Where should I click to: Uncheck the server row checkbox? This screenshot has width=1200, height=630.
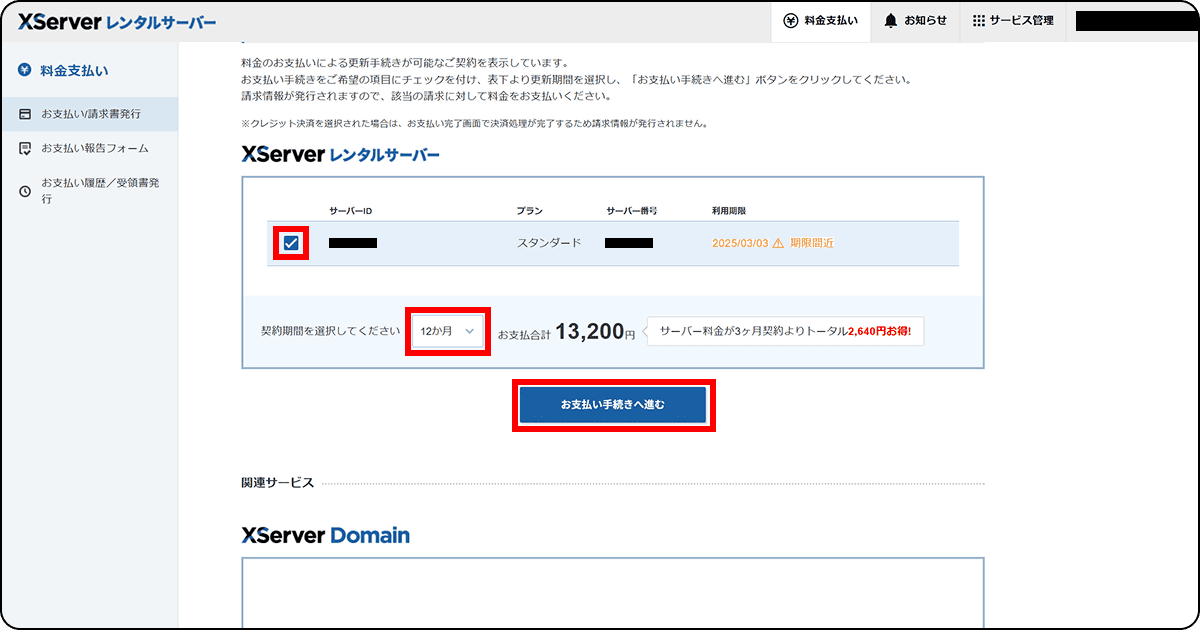pos(291,243)
